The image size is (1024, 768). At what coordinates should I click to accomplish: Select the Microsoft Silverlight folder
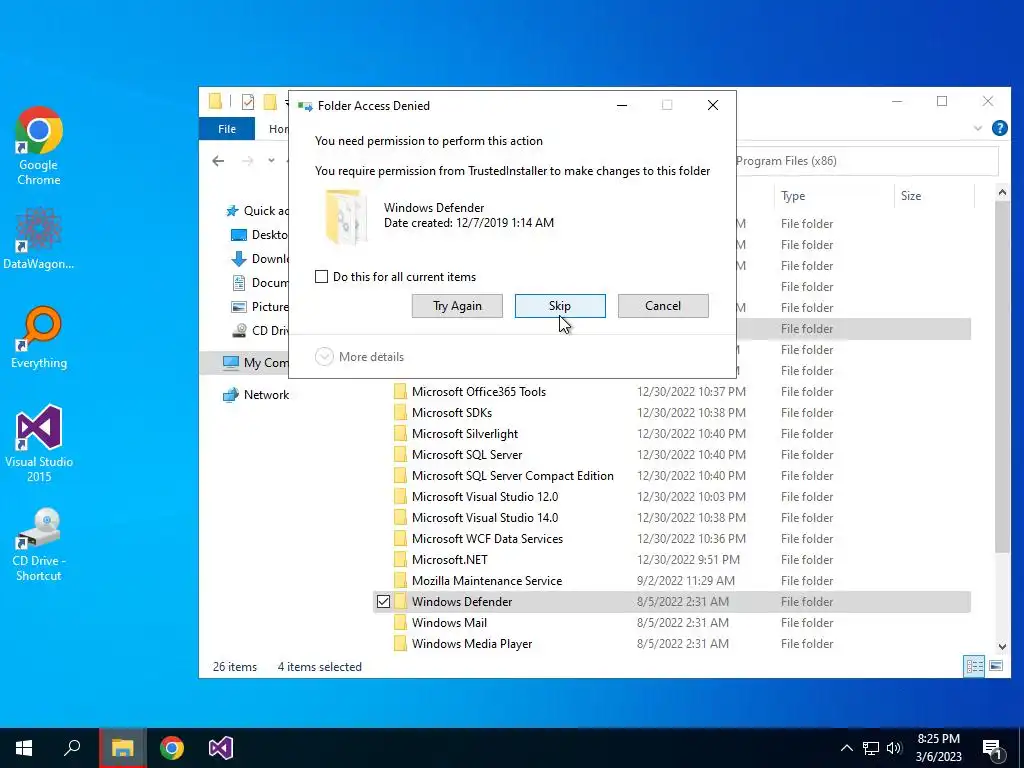[x=465, y=434]
